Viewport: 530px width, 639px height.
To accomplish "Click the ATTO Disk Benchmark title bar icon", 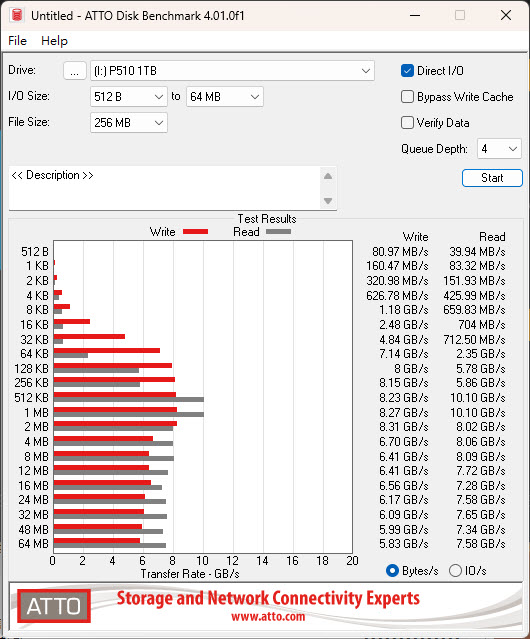I will pos(17,15).
